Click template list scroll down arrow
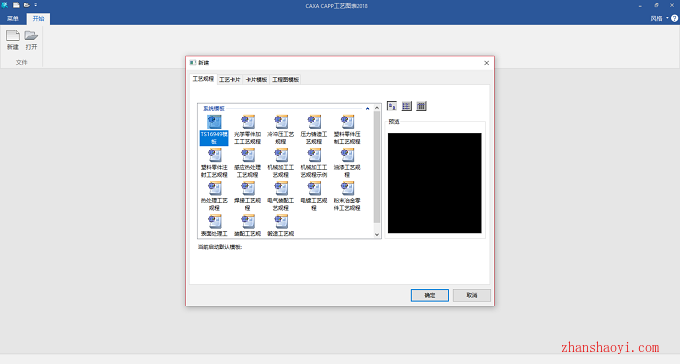 (376, 234)
